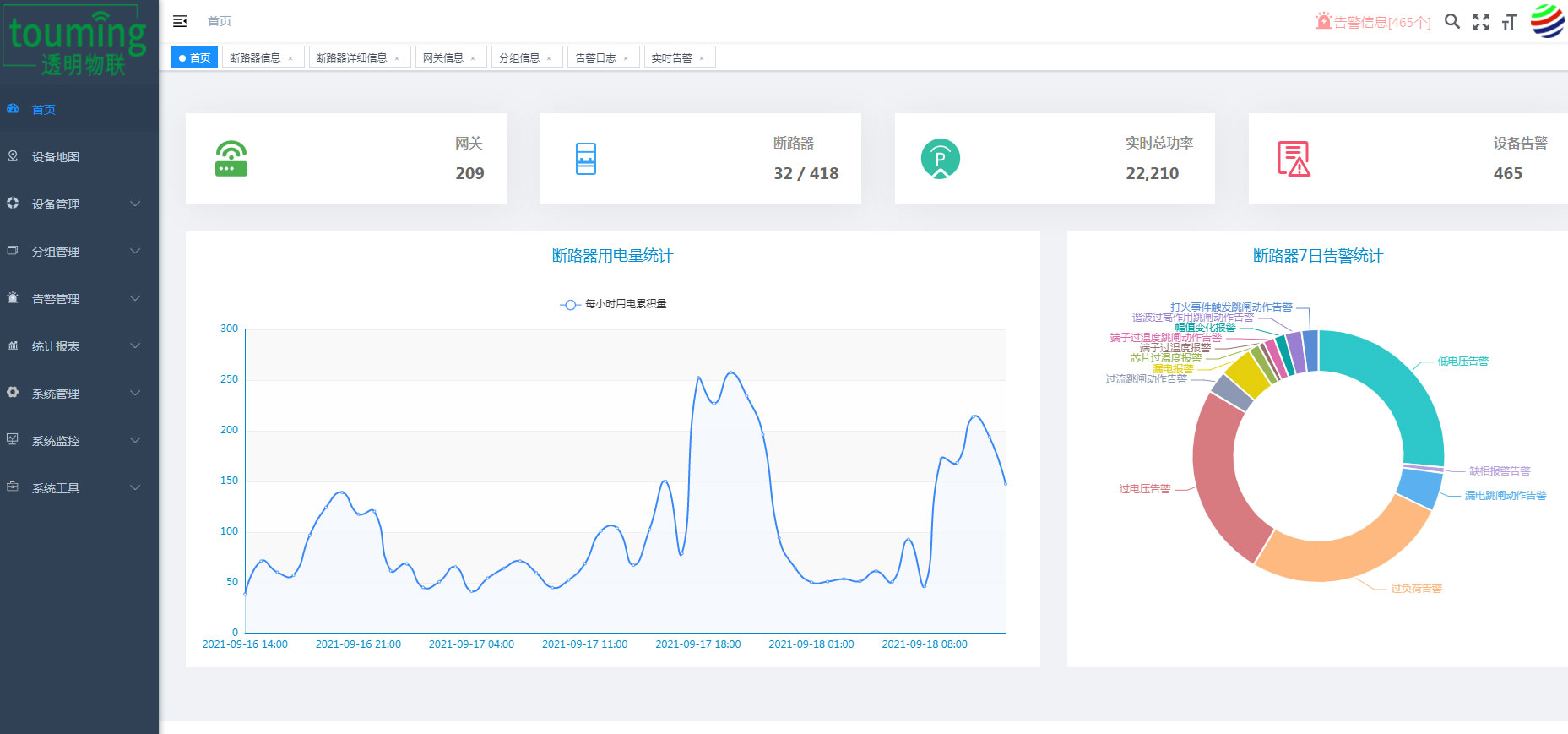Click the red device alarm document icon

(1293, 159)
